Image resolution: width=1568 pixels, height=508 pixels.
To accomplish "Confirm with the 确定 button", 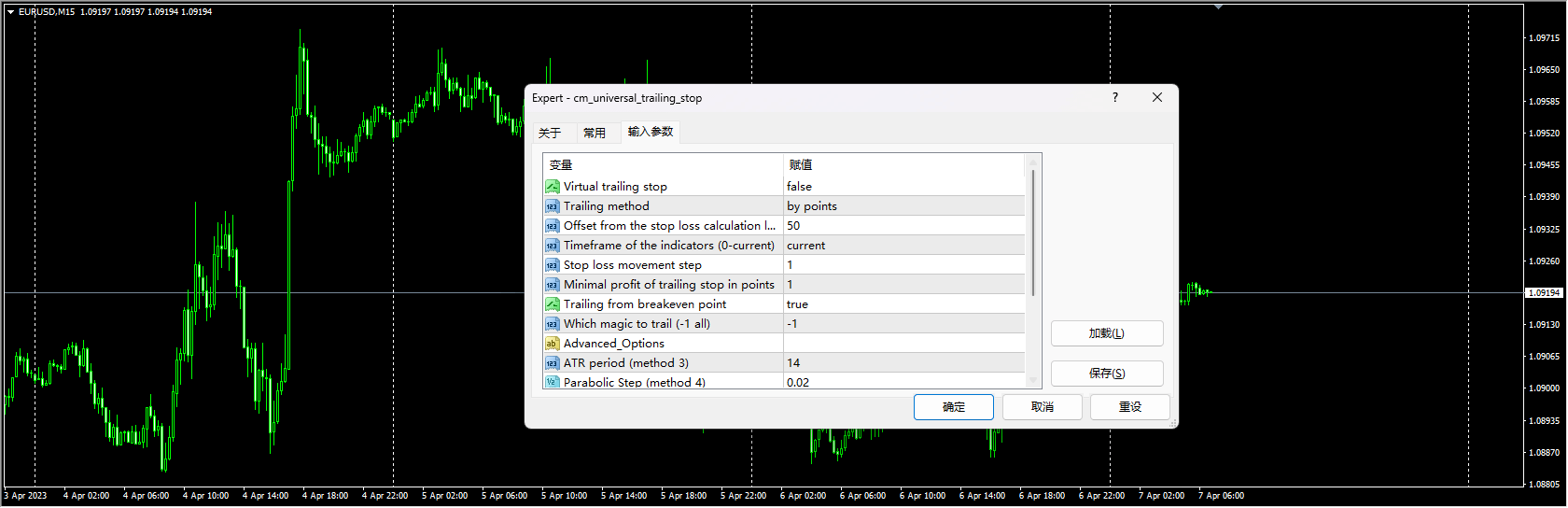I will (x=954, y=407).
